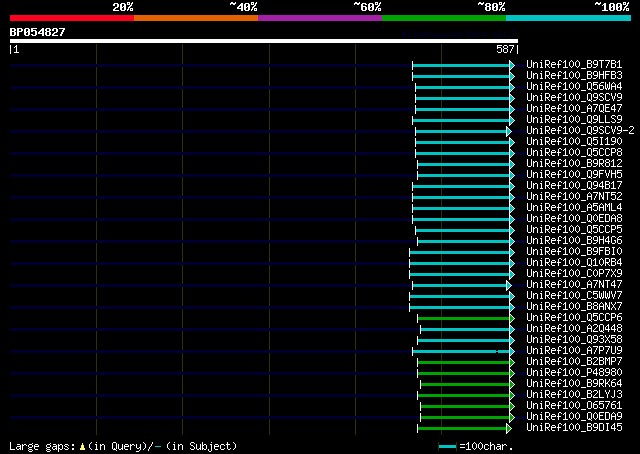Select the UniRef100_Q5CCP5 hit name
The height and width of the screenshot is (454, 640).
click(574, 230)
